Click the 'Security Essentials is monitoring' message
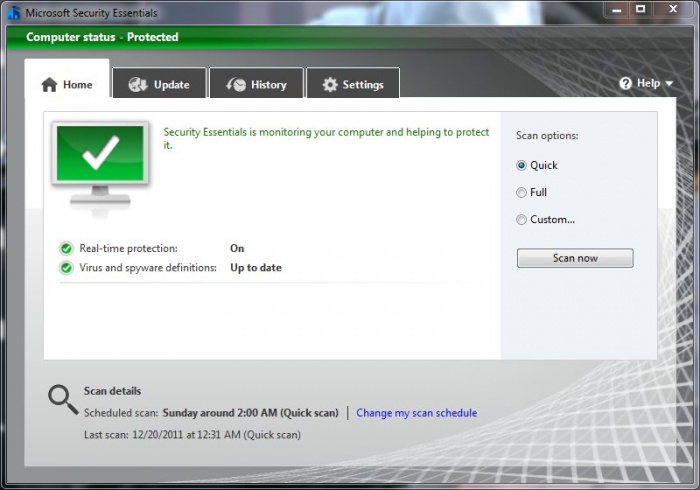 pos(326,138)
